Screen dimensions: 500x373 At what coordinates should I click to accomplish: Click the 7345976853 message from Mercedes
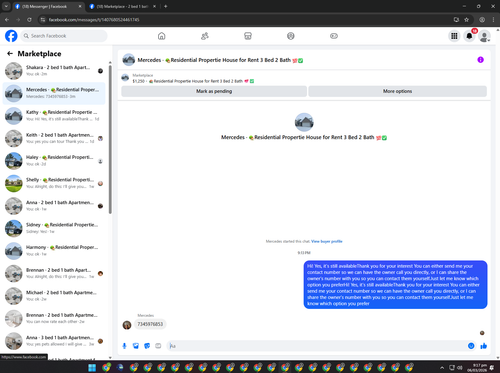(150, 324)
